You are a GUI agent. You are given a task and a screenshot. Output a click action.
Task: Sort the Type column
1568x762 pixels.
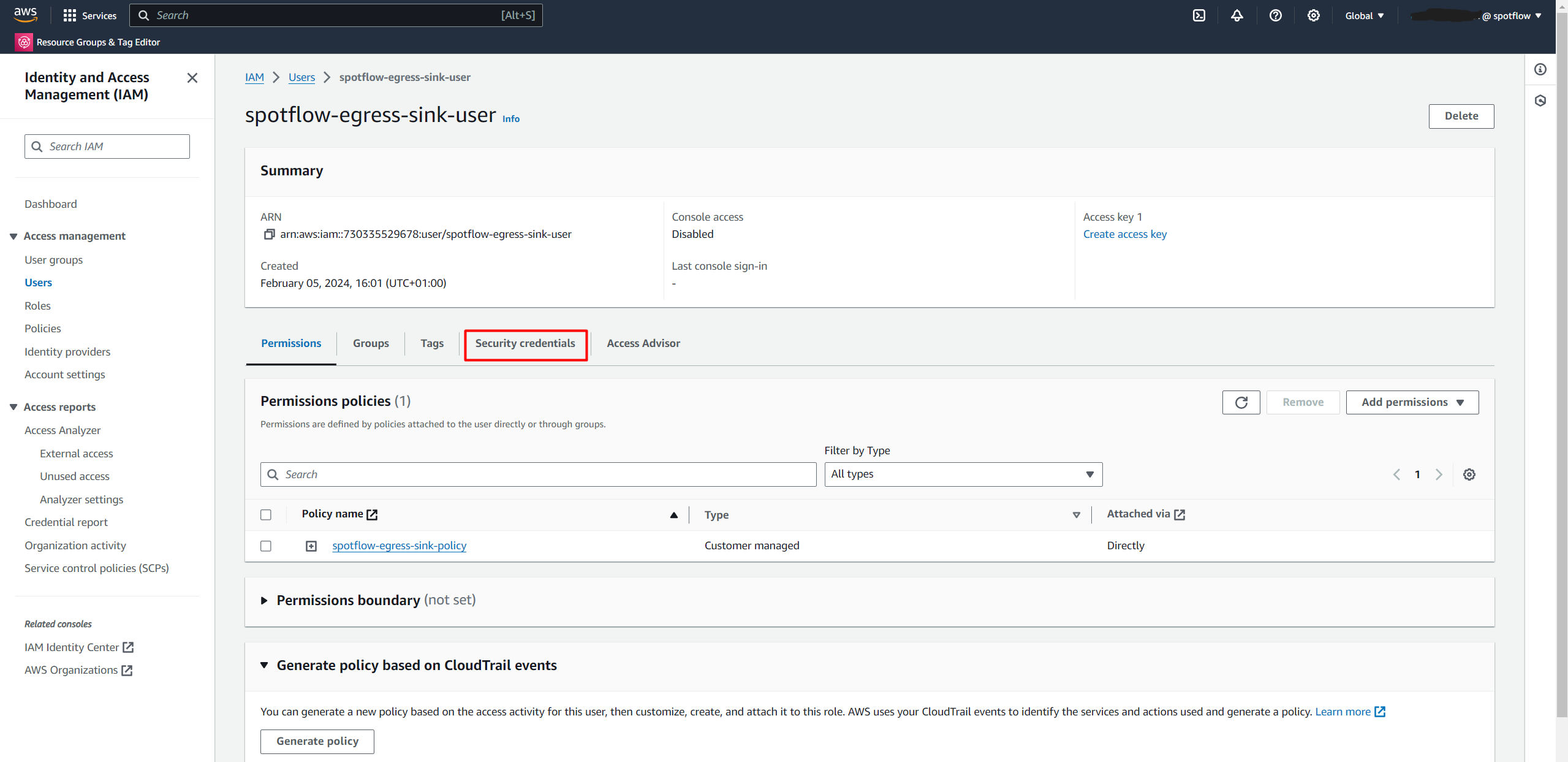coord(1076,515)
